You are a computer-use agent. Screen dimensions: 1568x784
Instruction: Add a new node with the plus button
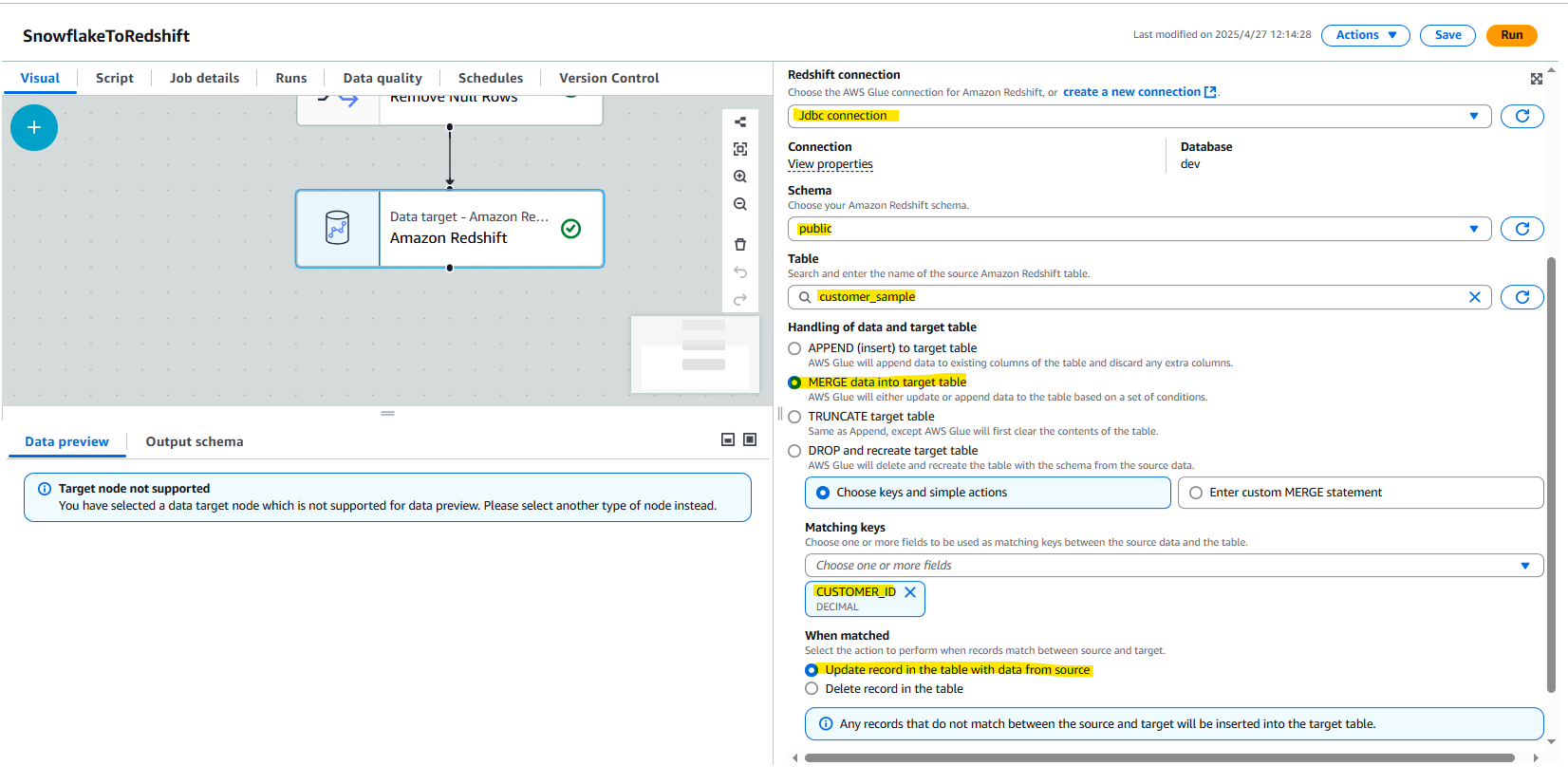[34, 127]
